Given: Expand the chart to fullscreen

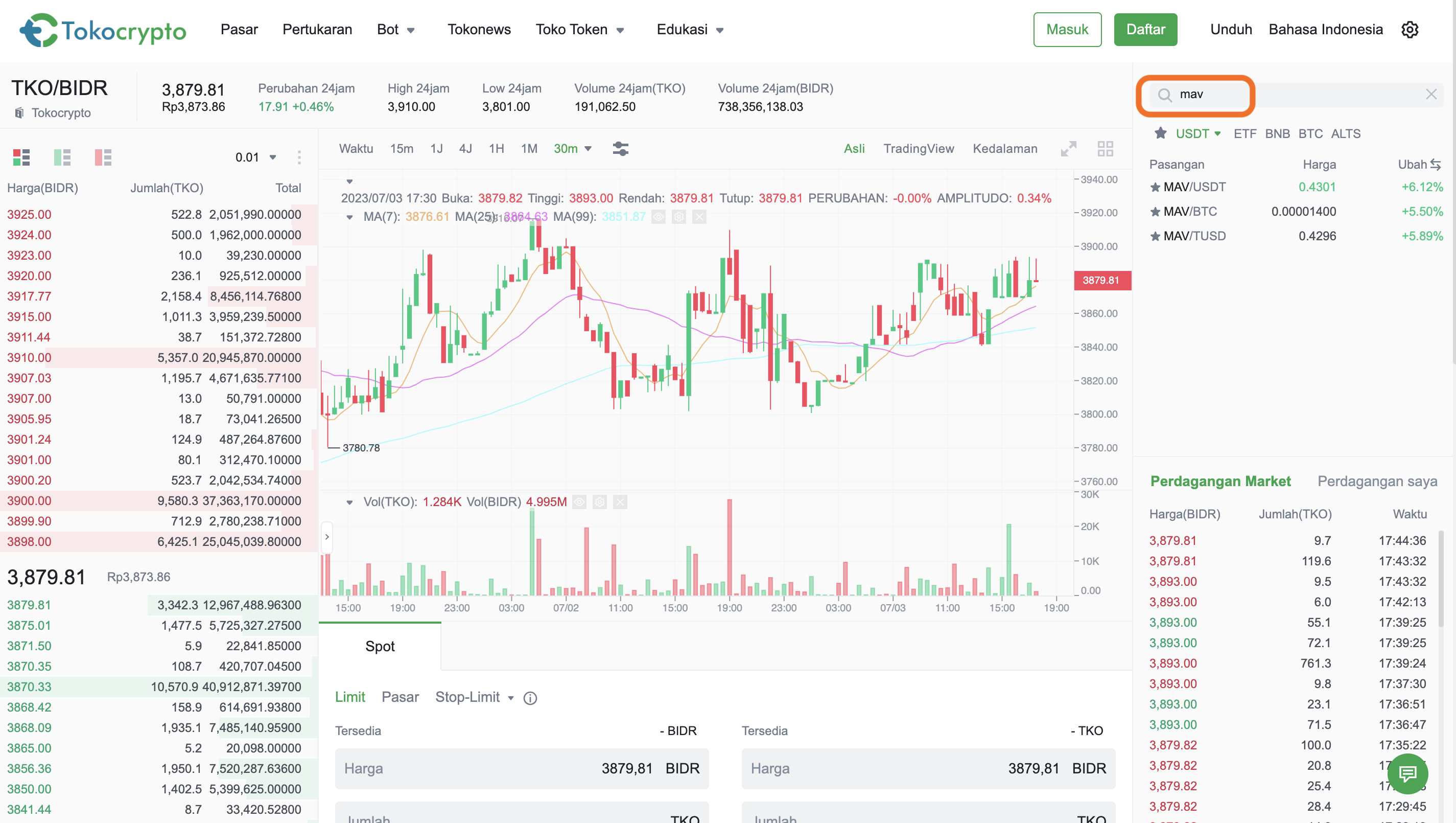Looking at the screenshot, I should (x=1068, y=149).
